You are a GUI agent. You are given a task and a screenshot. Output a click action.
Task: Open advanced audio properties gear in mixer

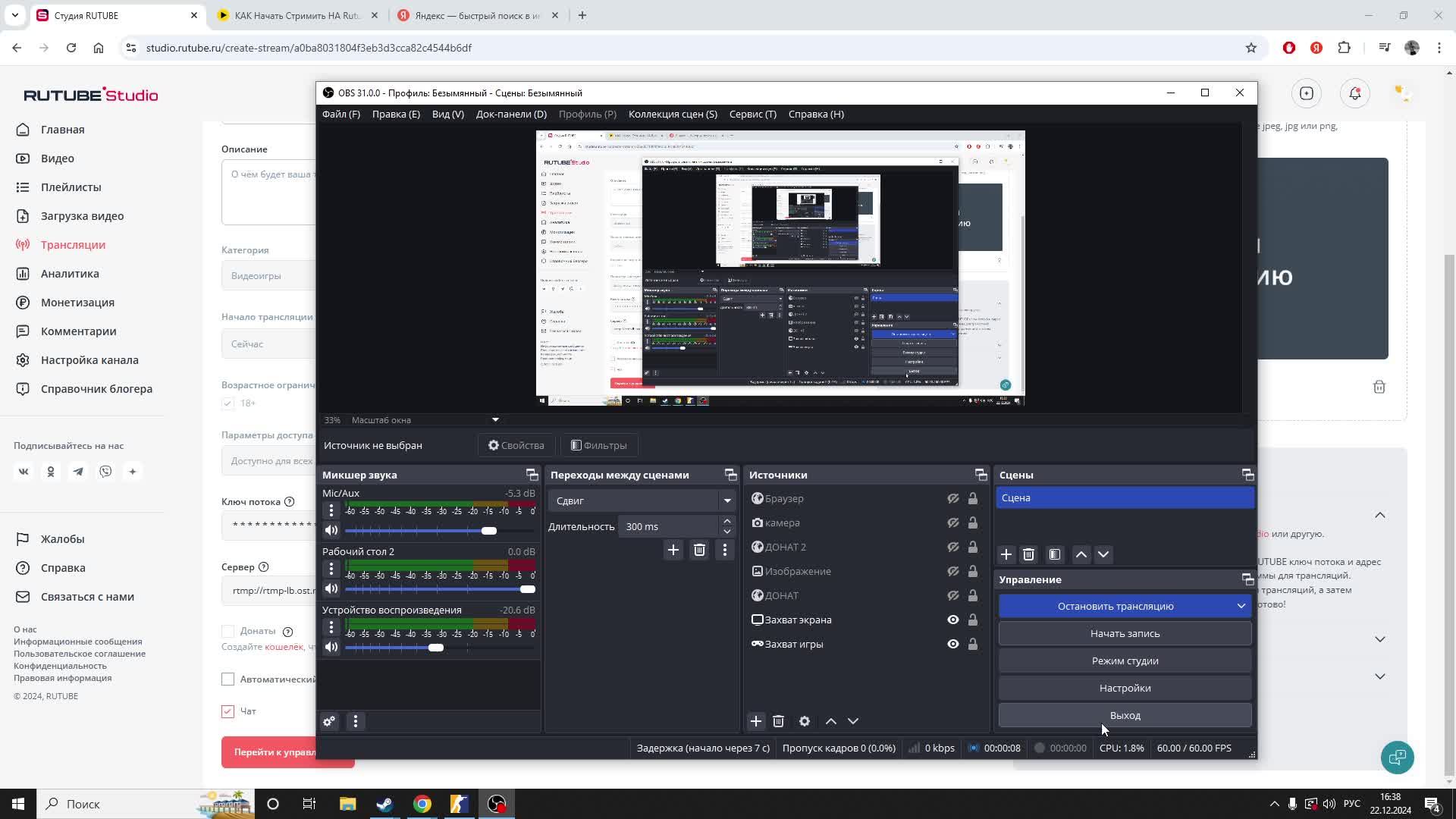tap(329, 722)
